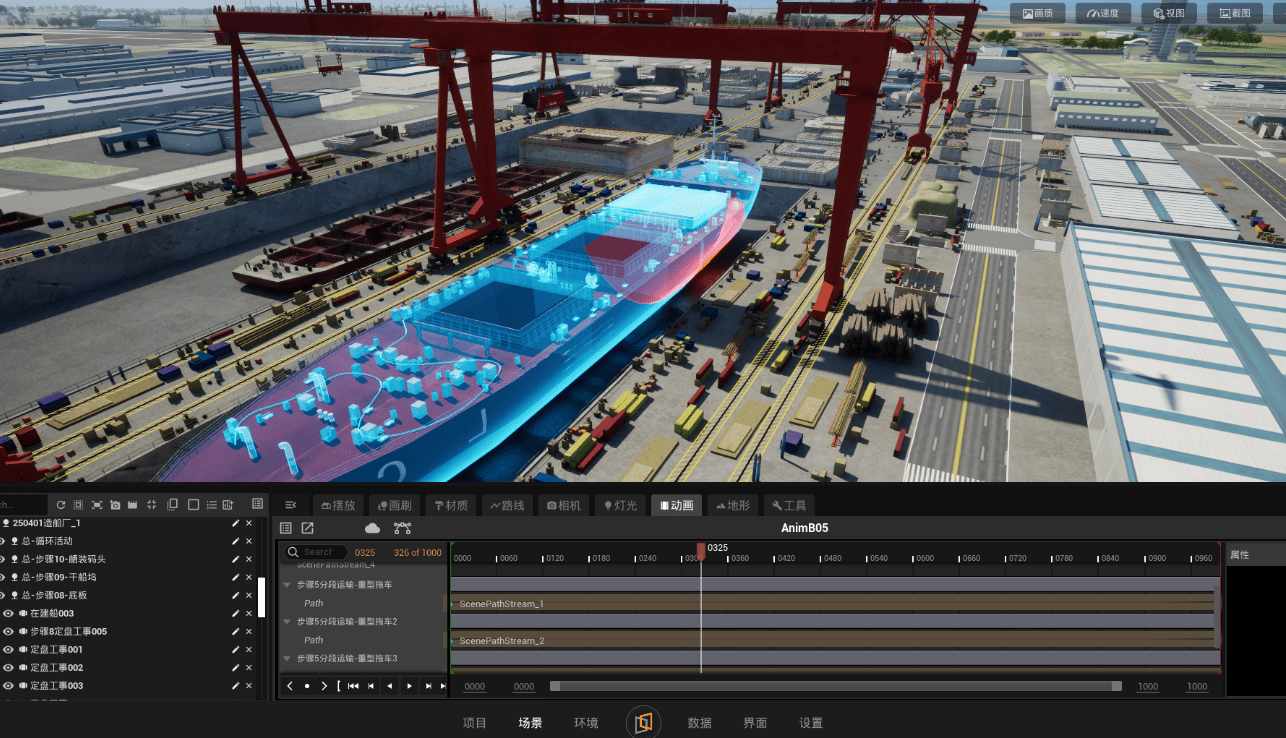Screen dimensions: 1286x738
Task: Click the pop-out external window icon
Action: point(308,528)
